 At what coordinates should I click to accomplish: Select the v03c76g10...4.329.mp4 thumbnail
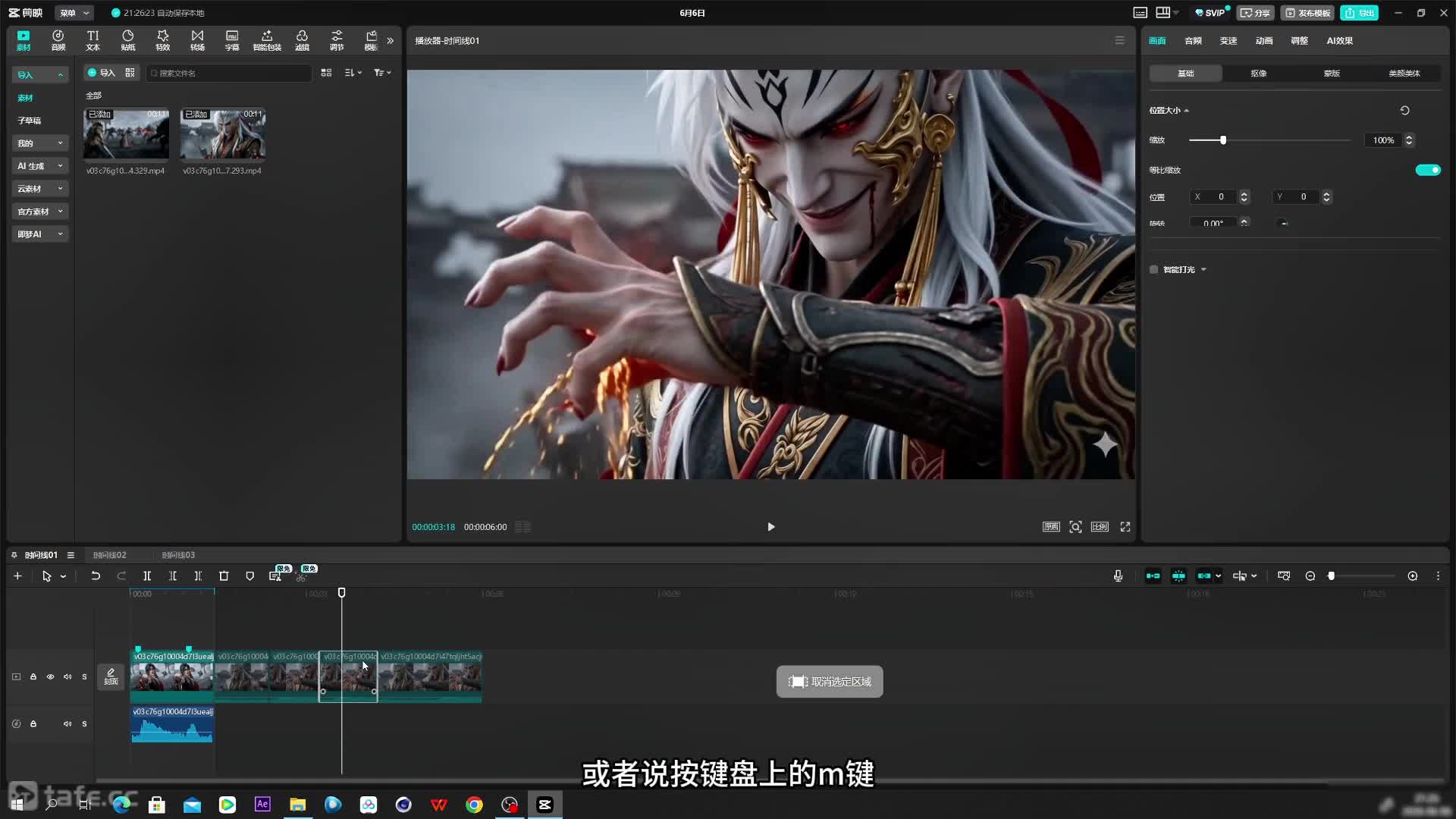[x=126, y=134]
